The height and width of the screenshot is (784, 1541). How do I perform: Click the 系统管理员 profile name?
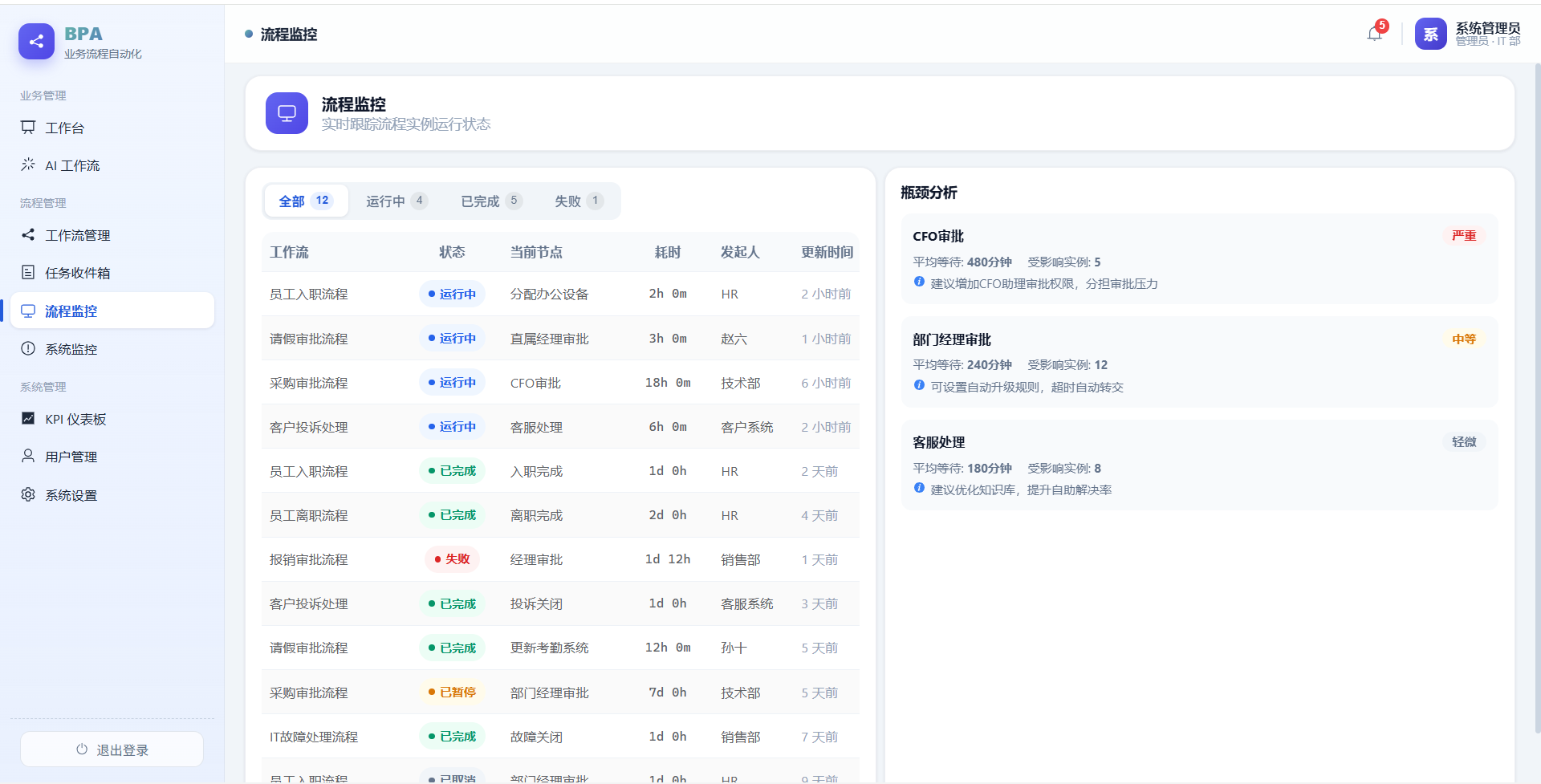click(x=1488, y=28)
